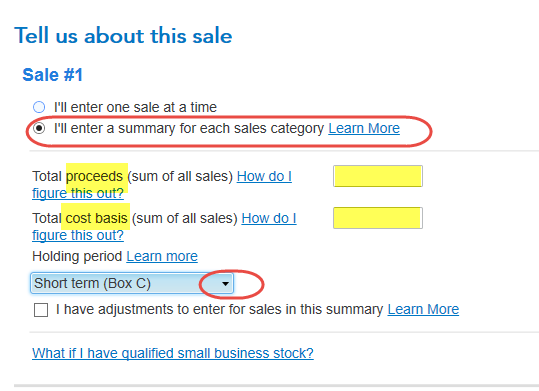
Task: Open "What if I have qualified small business stock?"
Action: pyautogui.click(x=173, y=353)
